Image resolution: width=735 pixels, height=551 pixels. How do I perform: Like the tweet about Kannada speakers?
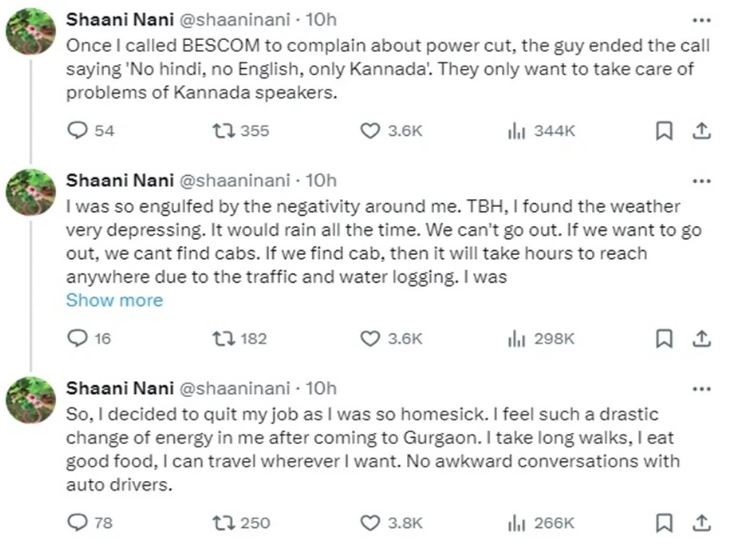(370, 130)
